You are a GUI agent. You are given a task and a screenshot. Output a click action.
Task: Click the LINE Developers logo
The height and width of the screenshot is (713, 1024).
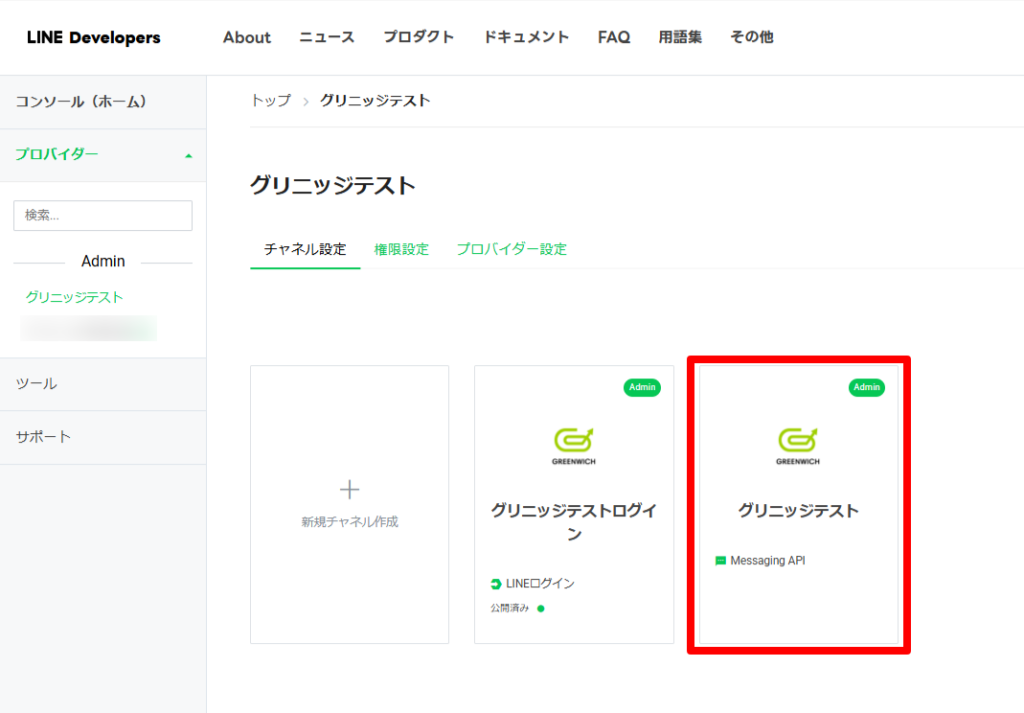tap(93, 38)
